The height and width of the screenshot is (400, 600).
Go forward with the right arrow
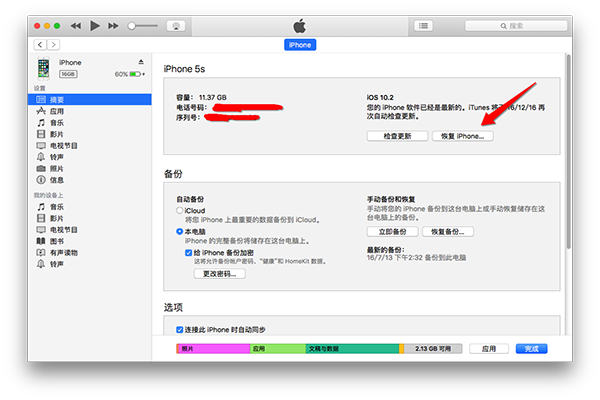54,45
